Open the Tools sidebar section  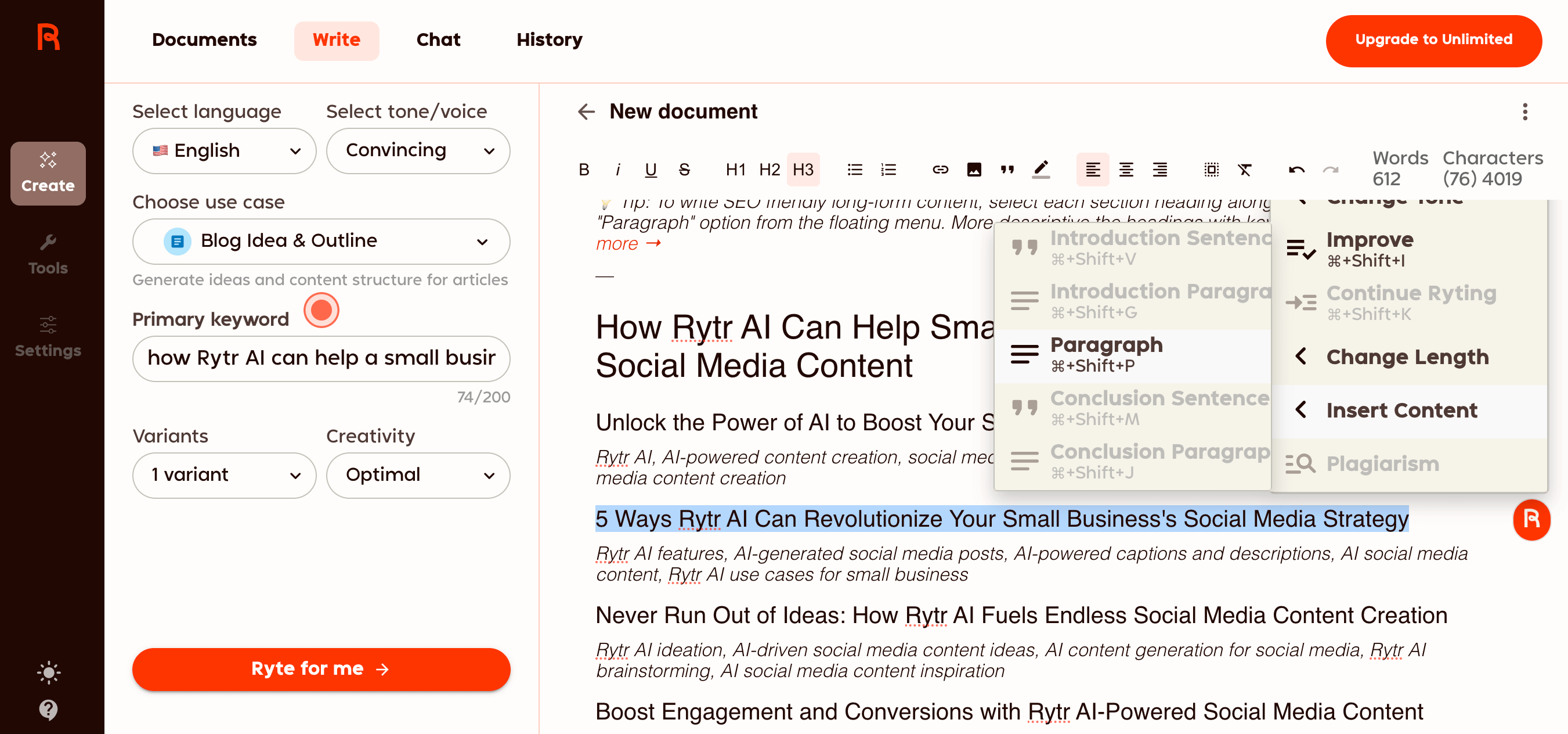coord(48,254)
